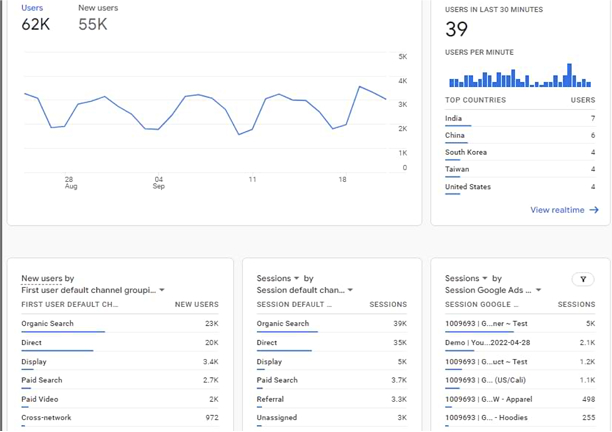Screen dimensions: 612x432
Task: Click the tallest bar in users per minute chart
Action: pyautogui.click(x=569, y=76)
